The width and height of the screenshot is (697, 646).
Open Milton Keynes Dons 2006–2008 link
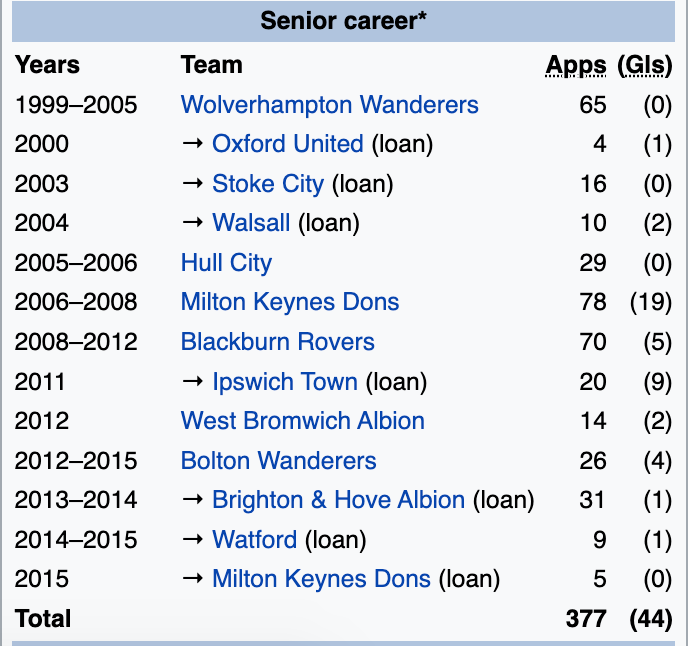289,302
